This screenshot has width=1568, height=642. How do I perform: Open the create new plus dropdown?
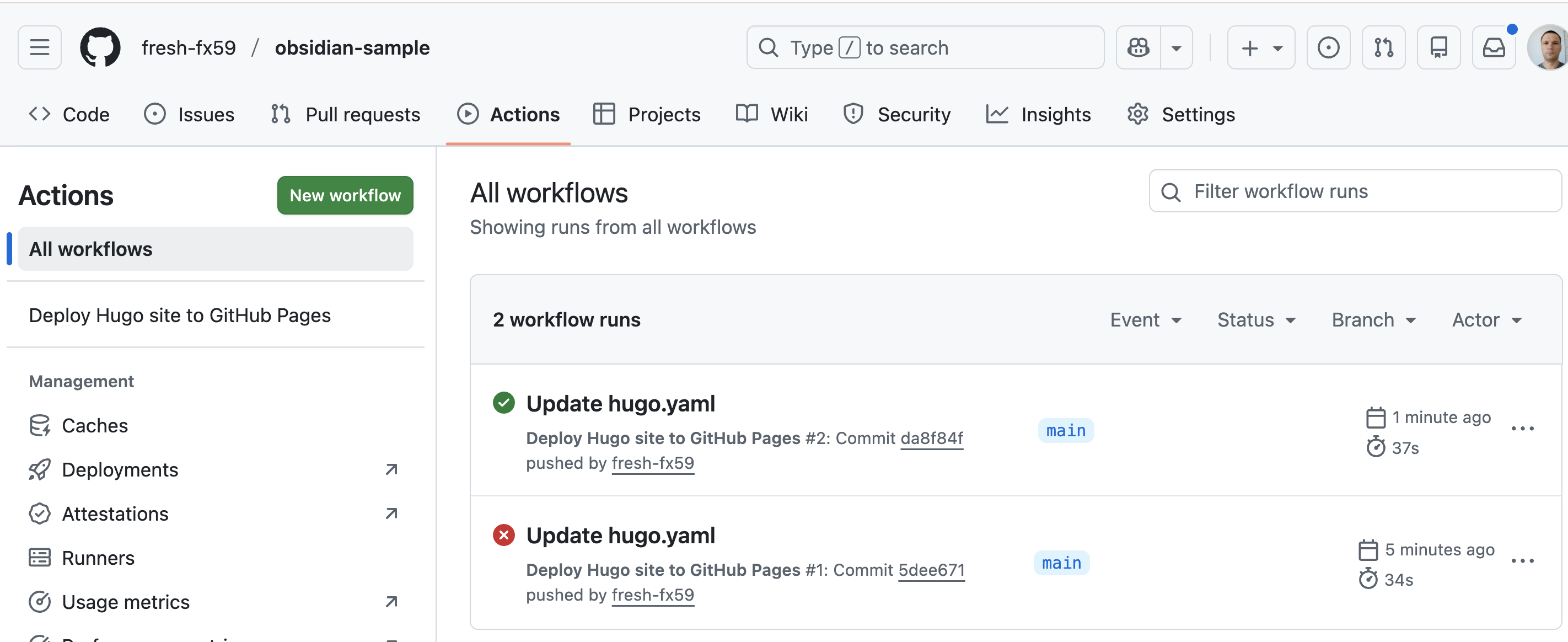click(1260, 47)
